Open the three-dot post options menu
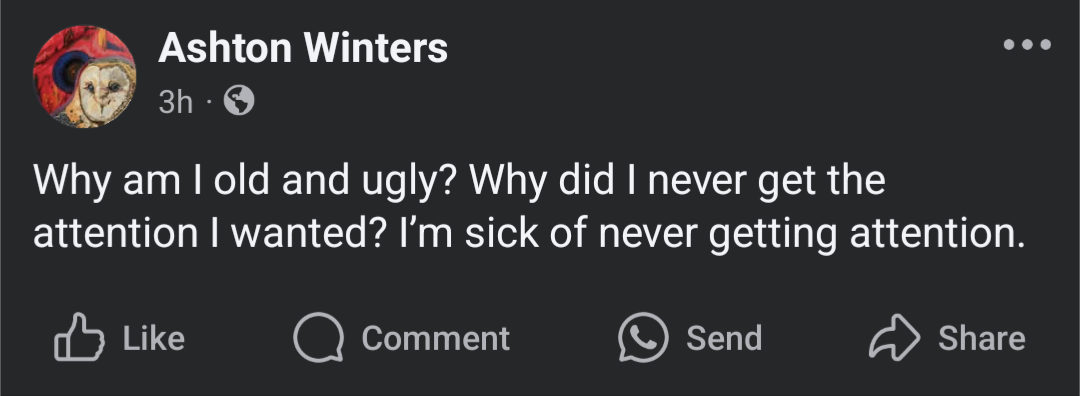 click(x=1027, y=45)
